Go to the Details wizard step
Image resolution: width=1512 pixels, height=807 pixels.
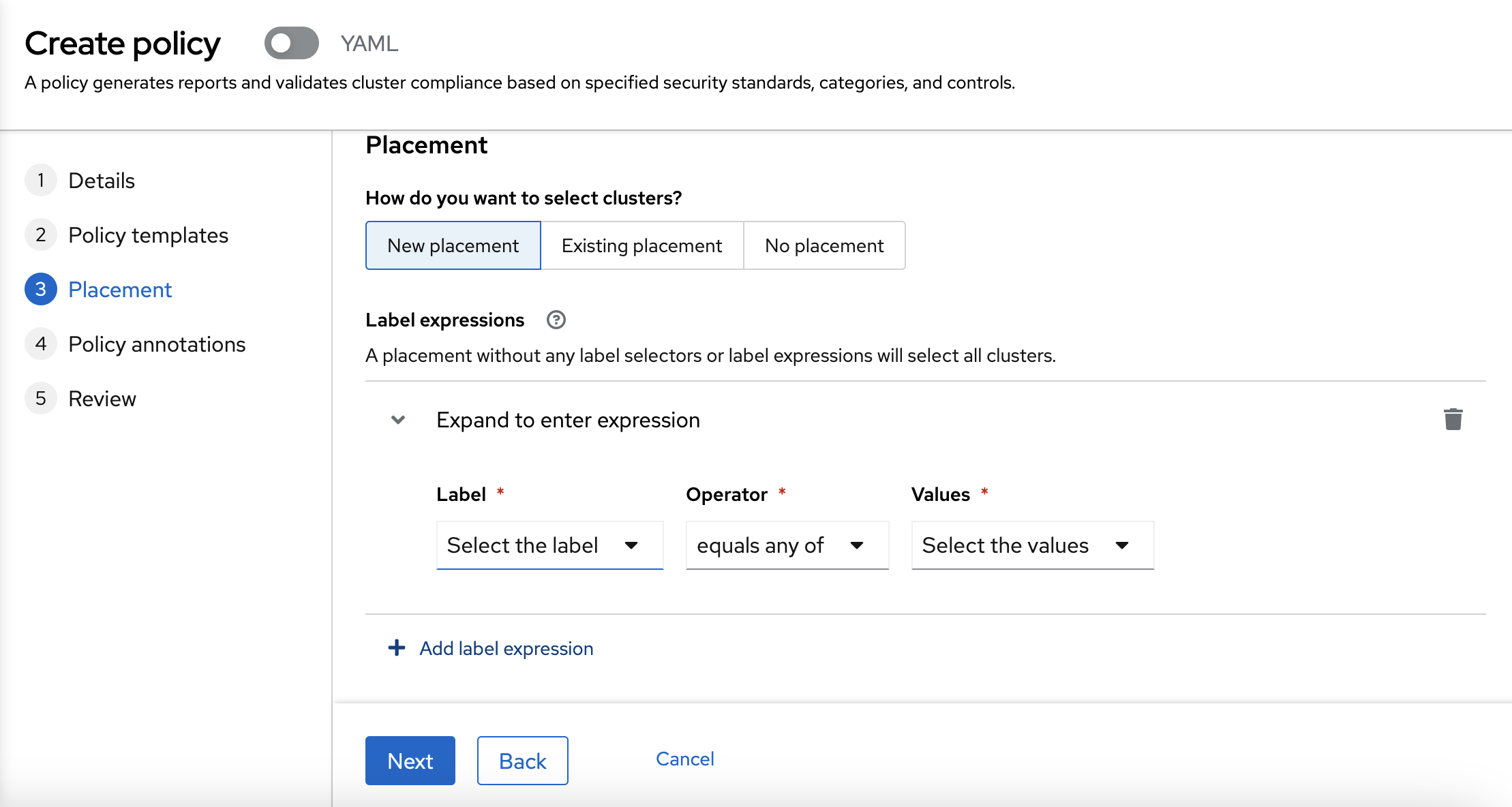pyautogui.click(x=102, y=181)
